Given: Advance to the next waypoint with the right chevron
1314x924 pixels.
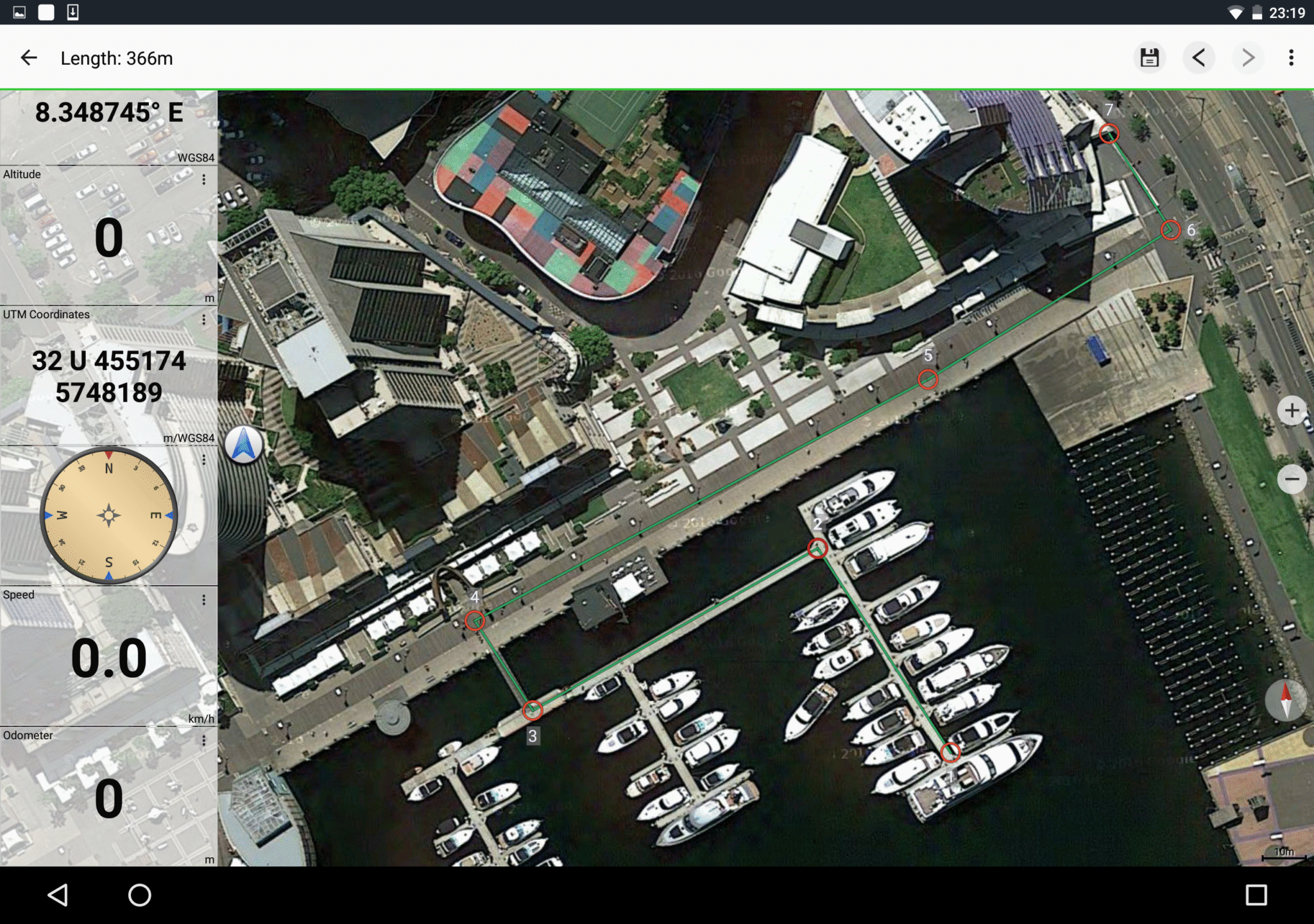Looking at the screenshot, I should tap(1247, 57).
